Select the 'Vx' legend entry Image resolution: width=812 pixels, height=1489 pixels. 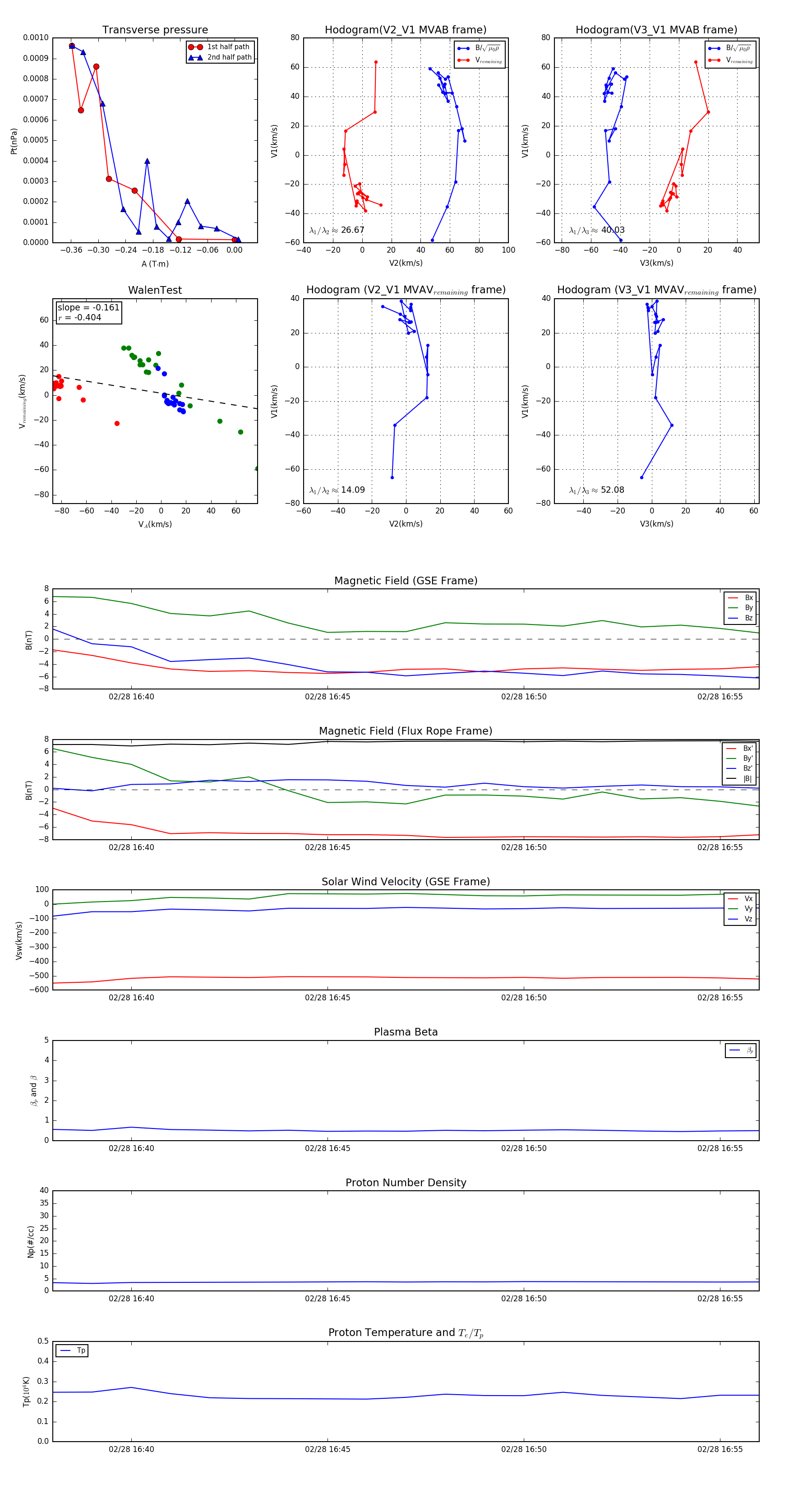coord(740,898)
